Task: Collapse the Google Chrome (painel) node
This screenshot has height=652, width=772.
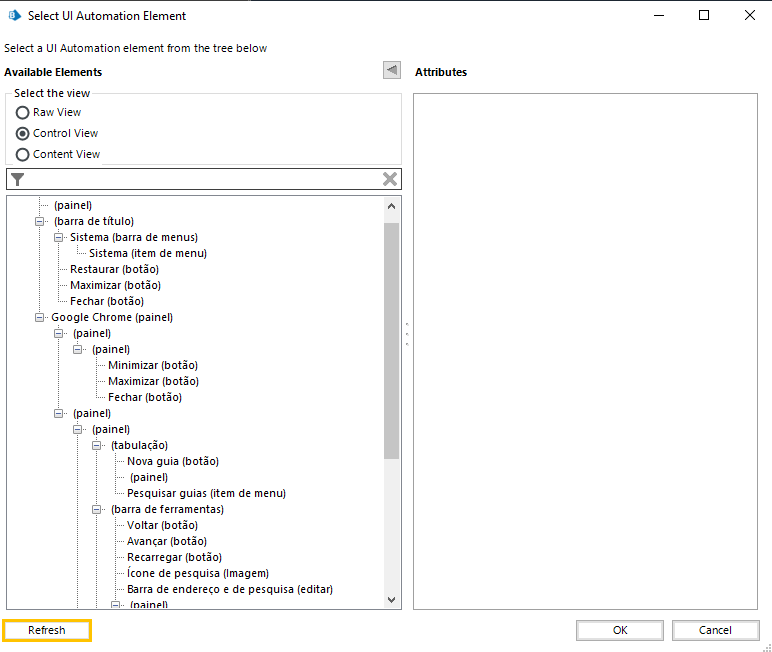Action: [x=39, y=318]
